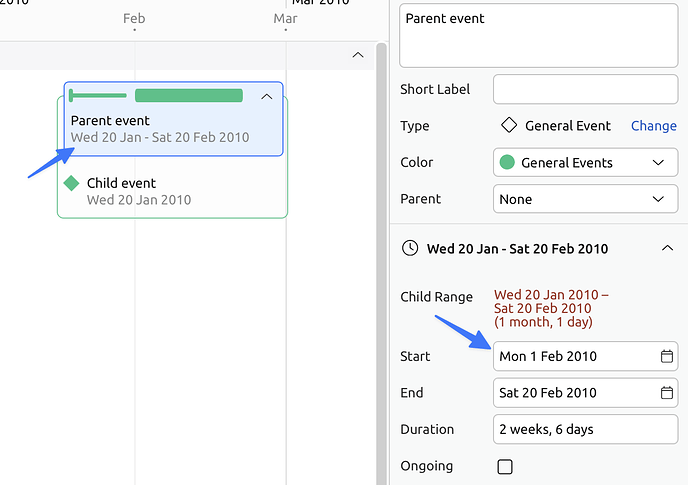Click the clock icon beside date range
The image size is (690, 485).
[409, 248]
